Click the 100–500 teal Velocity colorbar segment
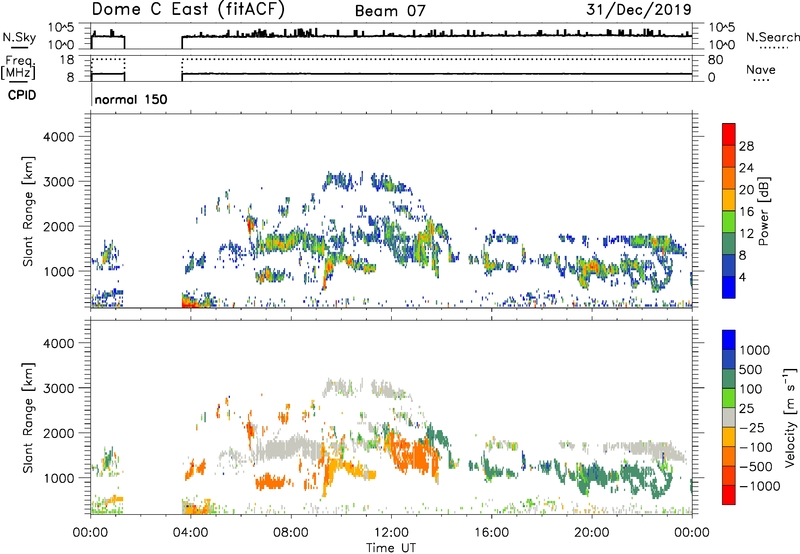Screen dimensions: 800x554 tap(729, 379)
